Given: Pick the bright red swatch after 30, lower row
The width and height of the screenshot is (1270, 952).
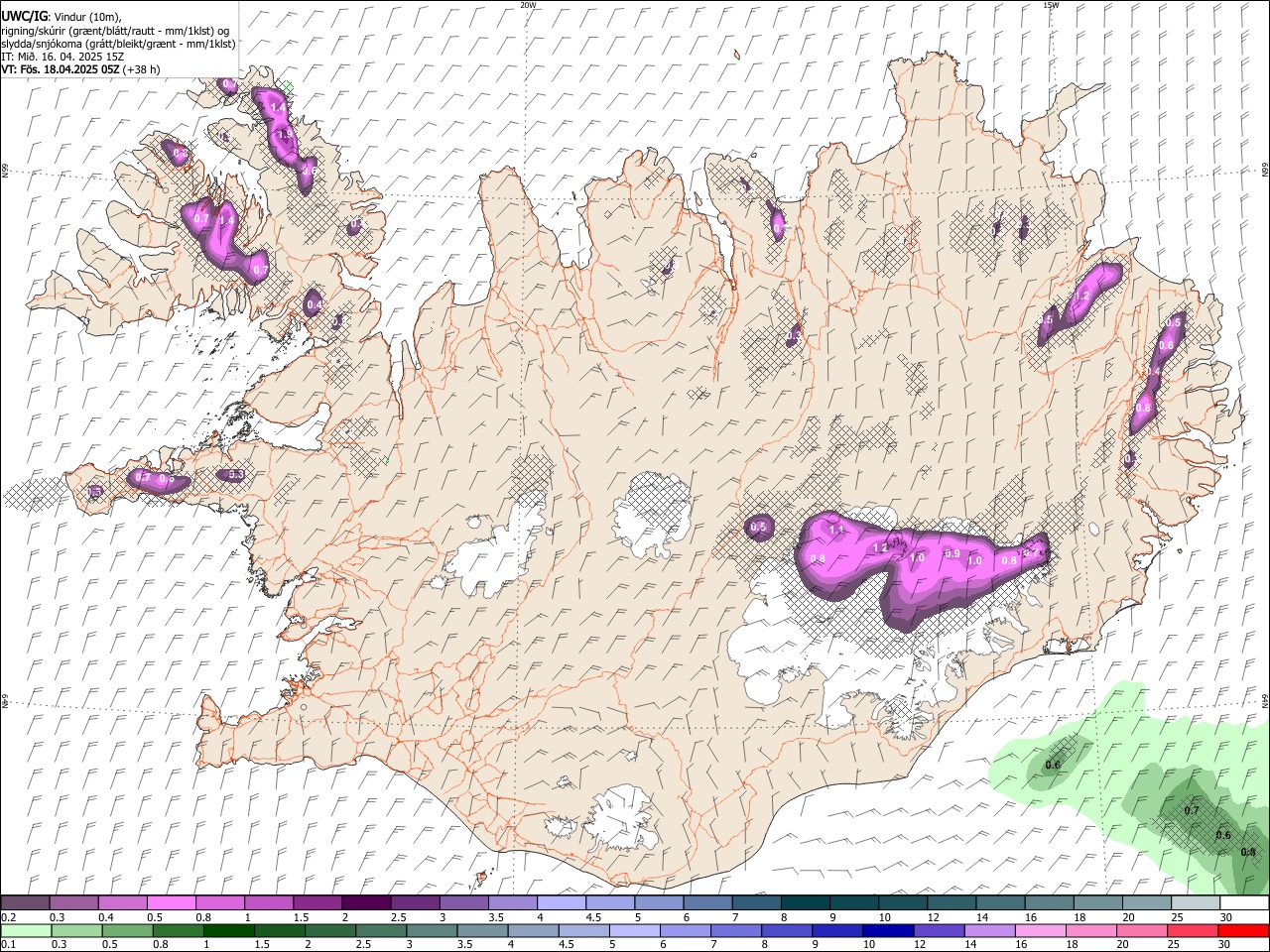Looking at the screenshot, I should click(1243, 930).
